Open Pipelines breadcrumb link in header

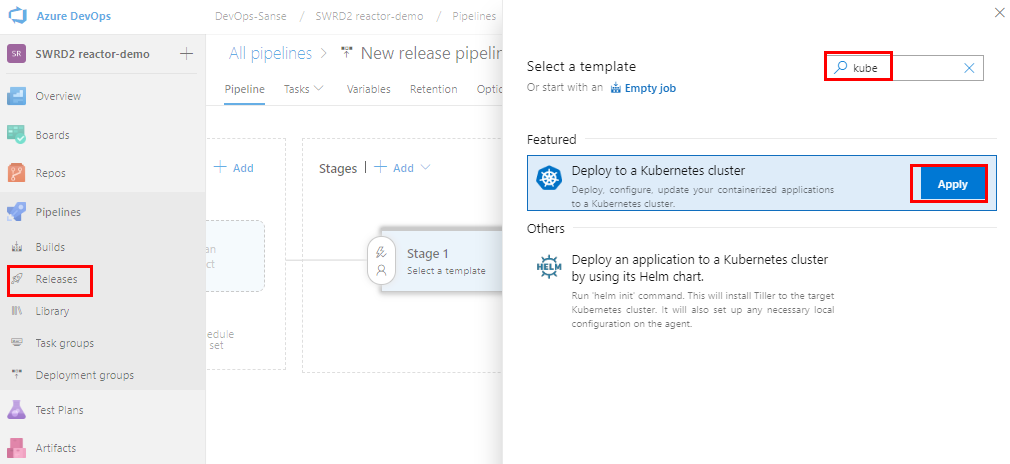click(474, 16)
